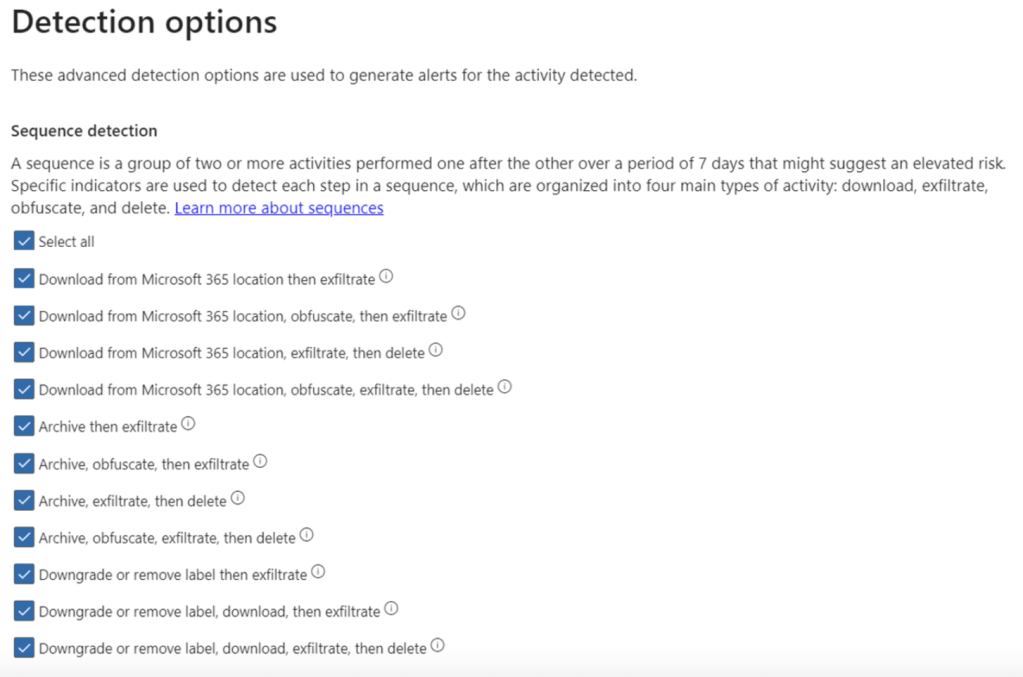
Task: Uncheck 'Downgrade or remove label then exfiltrate'
Action: pyautogui.click(x=24, y=573)
